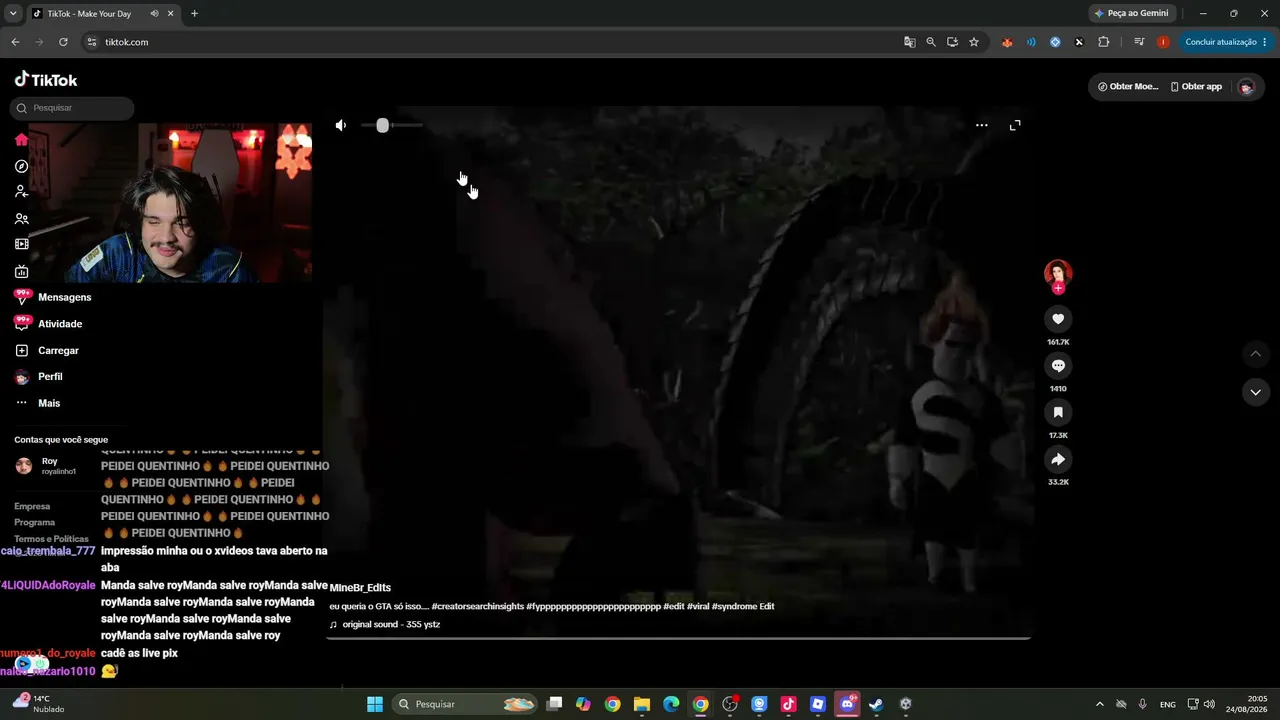Open the MineBr_Edits creator name
This screenshot has height=720, width=1280.
pyautogui.click(x=360, y=588)
